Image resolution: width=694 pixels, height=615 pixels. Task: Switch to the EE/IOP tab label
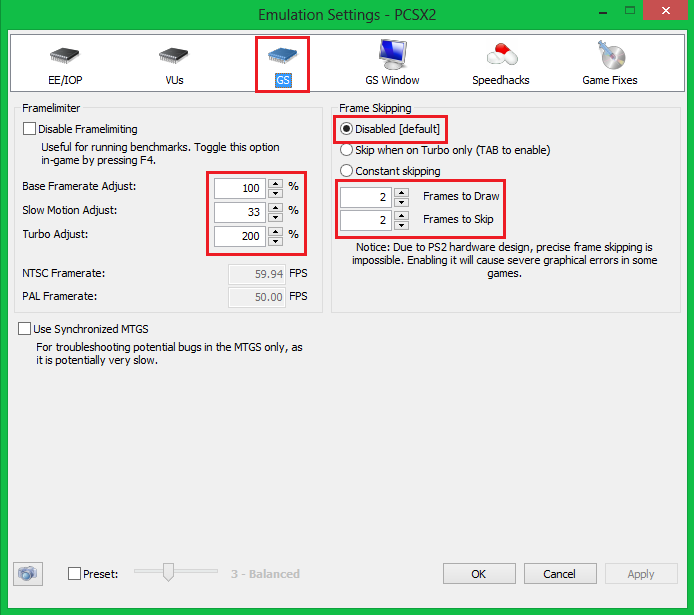point(65,80)
